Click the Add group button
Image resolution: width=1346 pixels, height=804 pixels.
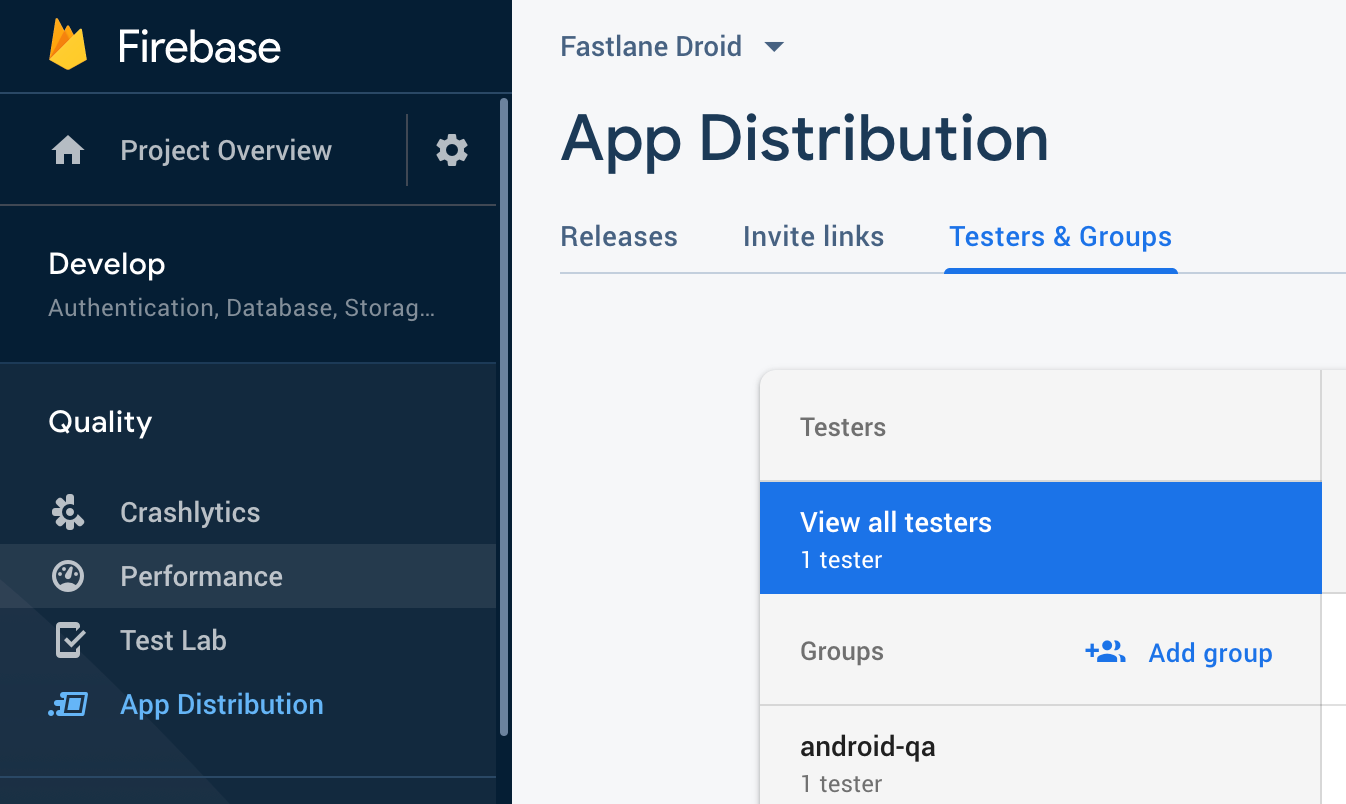(1179, 653)
